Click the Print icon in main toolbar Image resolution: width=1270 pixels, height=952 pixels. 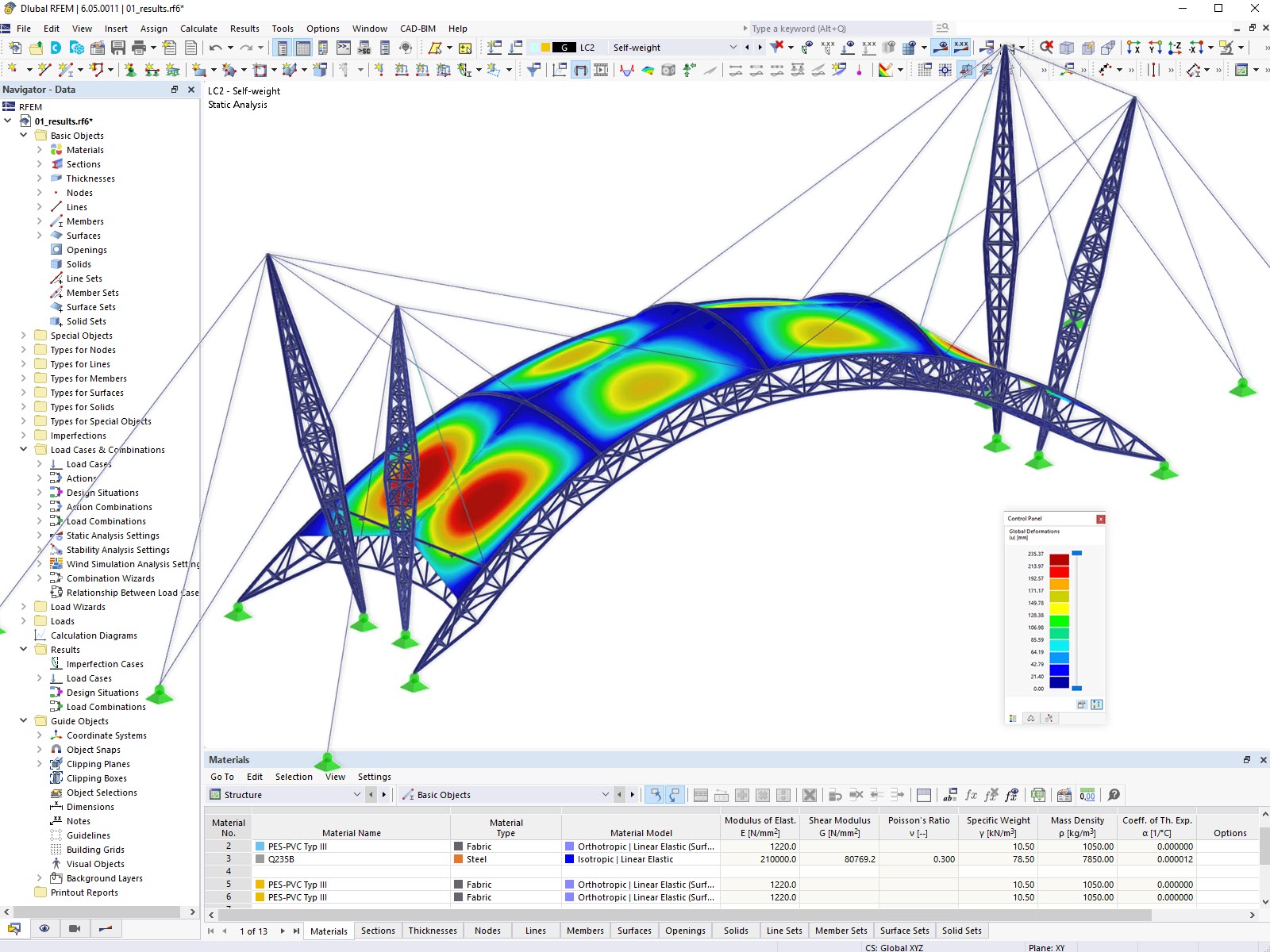click(139, 48)
